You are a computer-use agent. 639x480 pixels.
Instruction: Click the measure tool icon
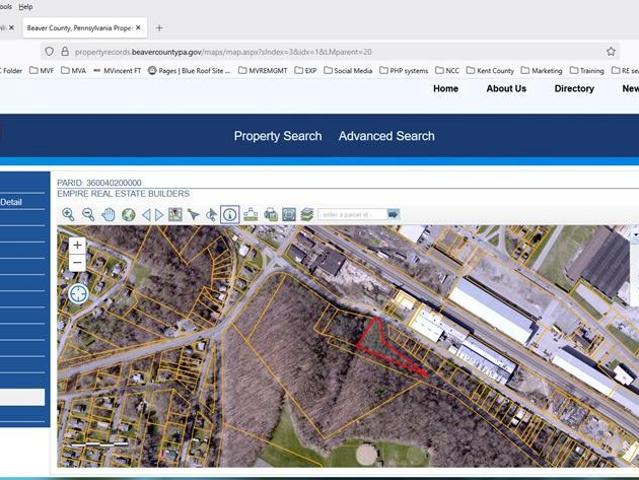click(x=250, y=214)
